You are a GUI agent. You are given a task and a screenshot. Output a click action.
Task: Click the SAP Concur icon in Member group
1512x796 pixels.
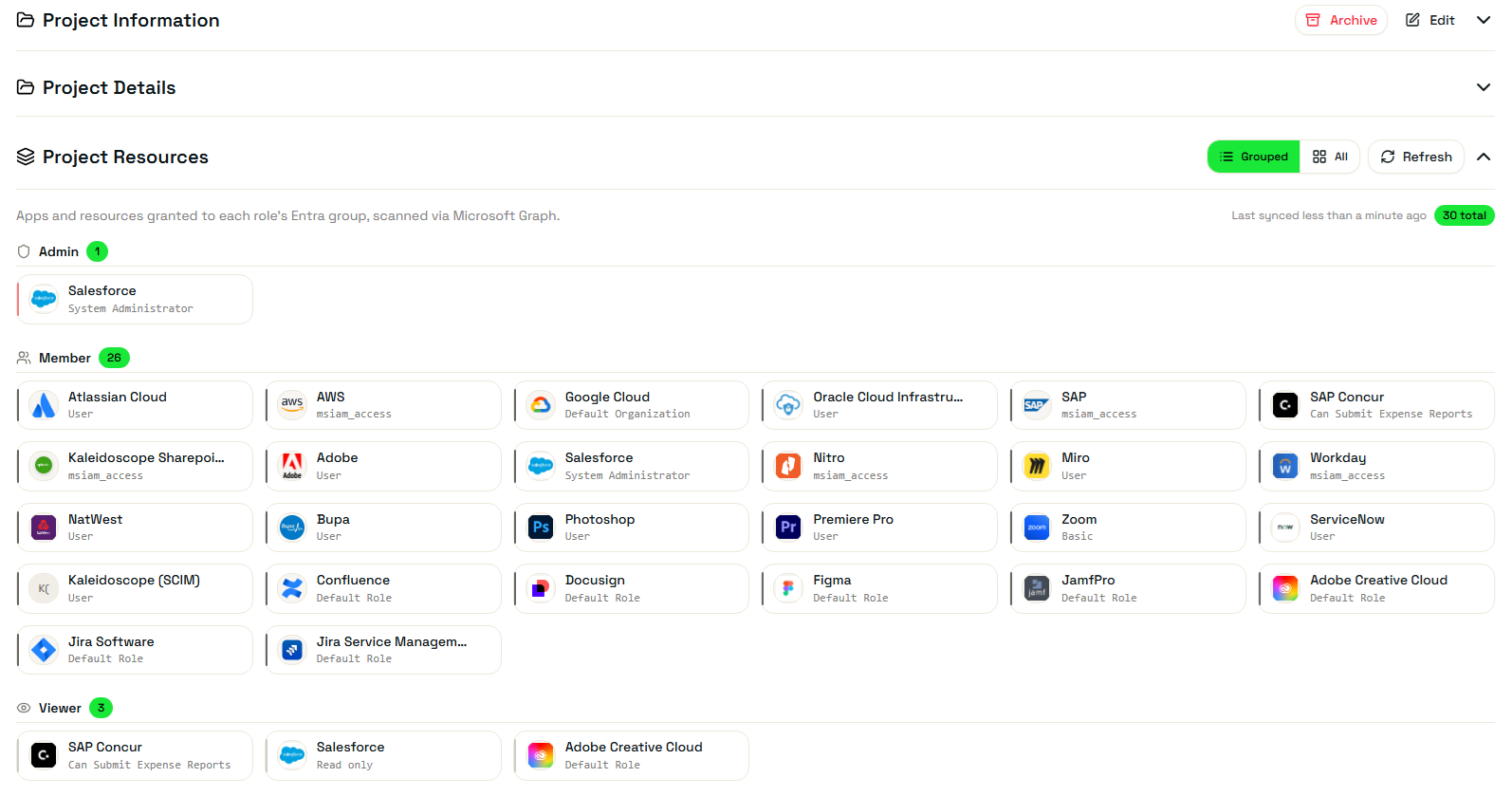pyautogui.click(x=1285, y=405)
